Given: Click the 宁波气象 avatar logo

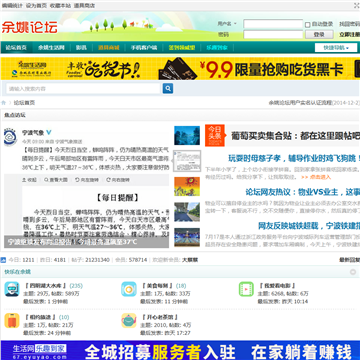Looking at the screenshot, I should coord(10,138).
